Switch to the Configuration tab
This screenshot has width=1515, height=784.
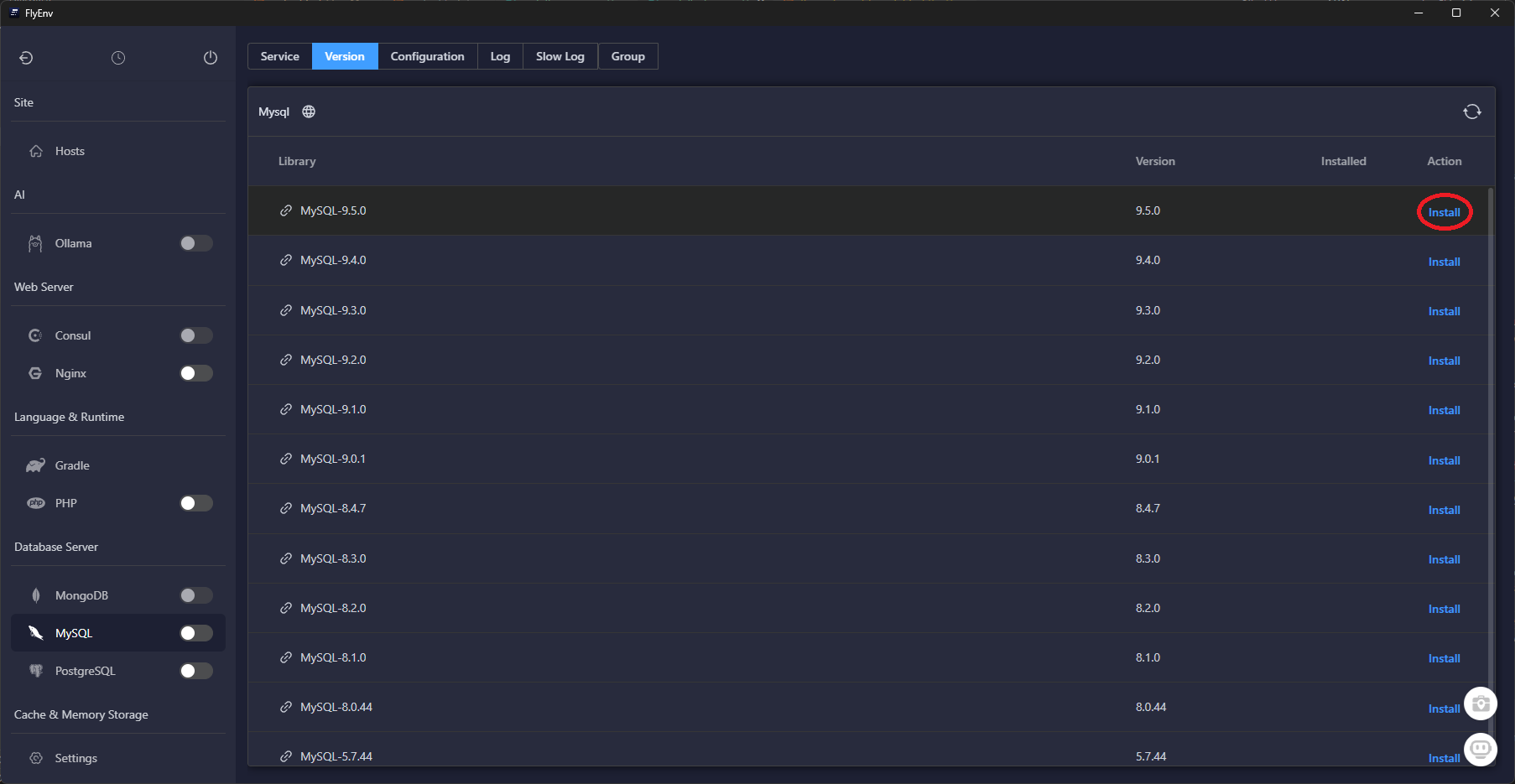pos(427,56)
